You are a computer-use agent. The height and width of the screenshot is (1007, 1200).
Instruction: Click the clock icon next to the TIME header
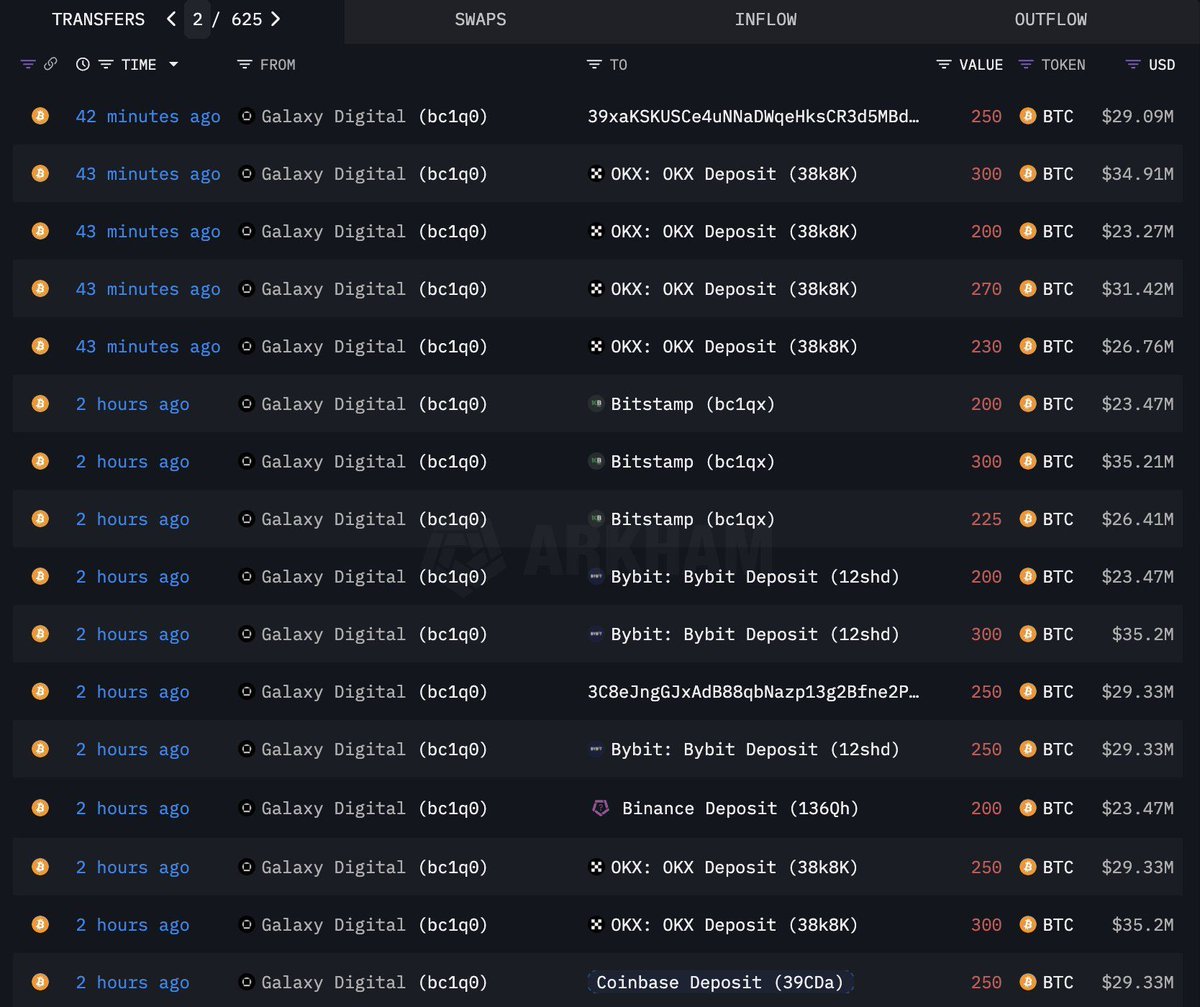click(x=81, y=64)
